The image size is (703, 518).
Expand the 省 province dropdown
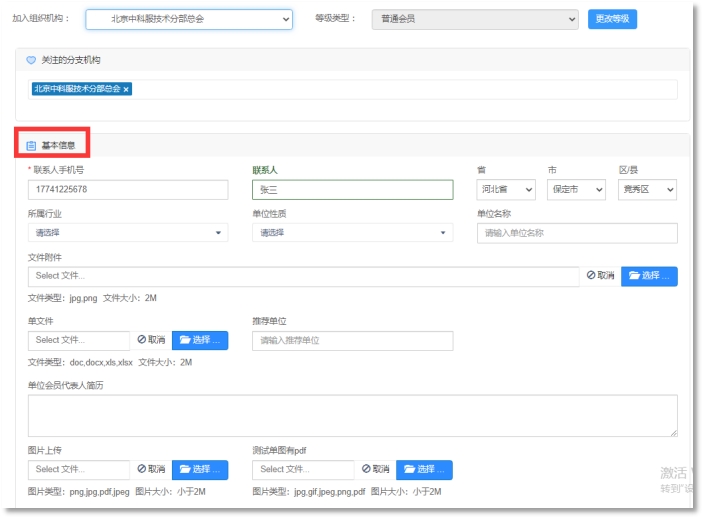click(506, 190)
